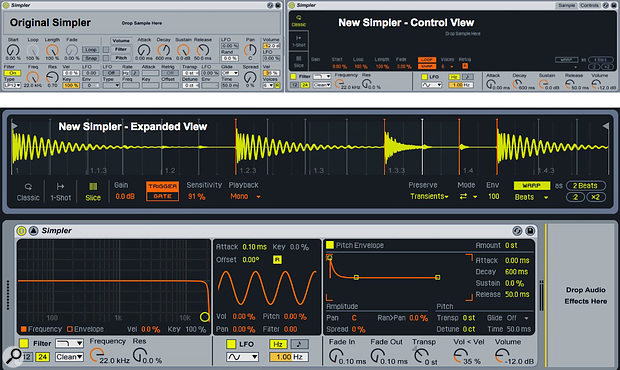Select 1-Shot mode icon in Expanded View
Viewport: 620px width, 370px height.
(x=60, y=187)
